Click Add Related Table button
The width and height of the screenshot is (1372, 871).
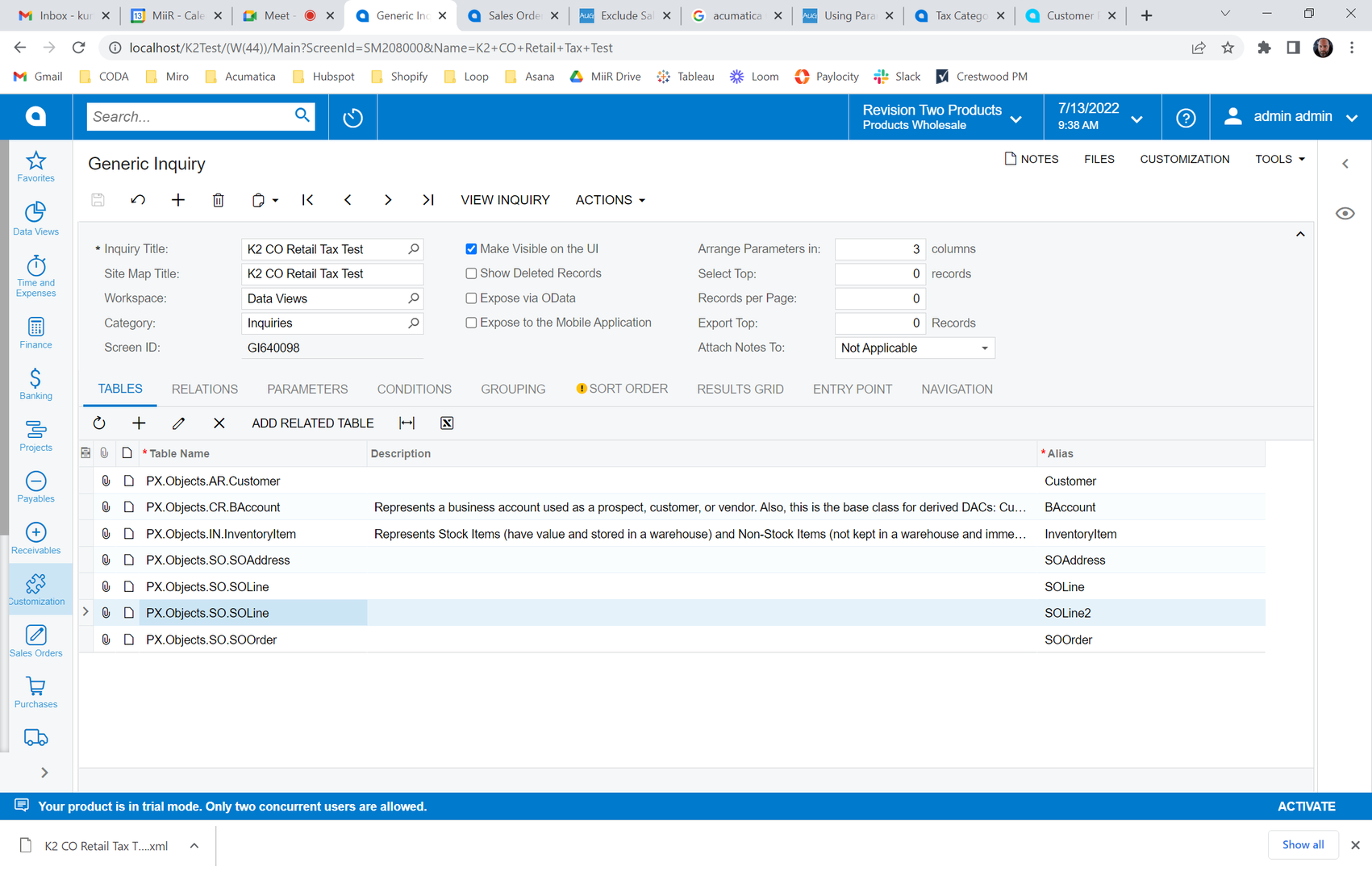[312, 423]
